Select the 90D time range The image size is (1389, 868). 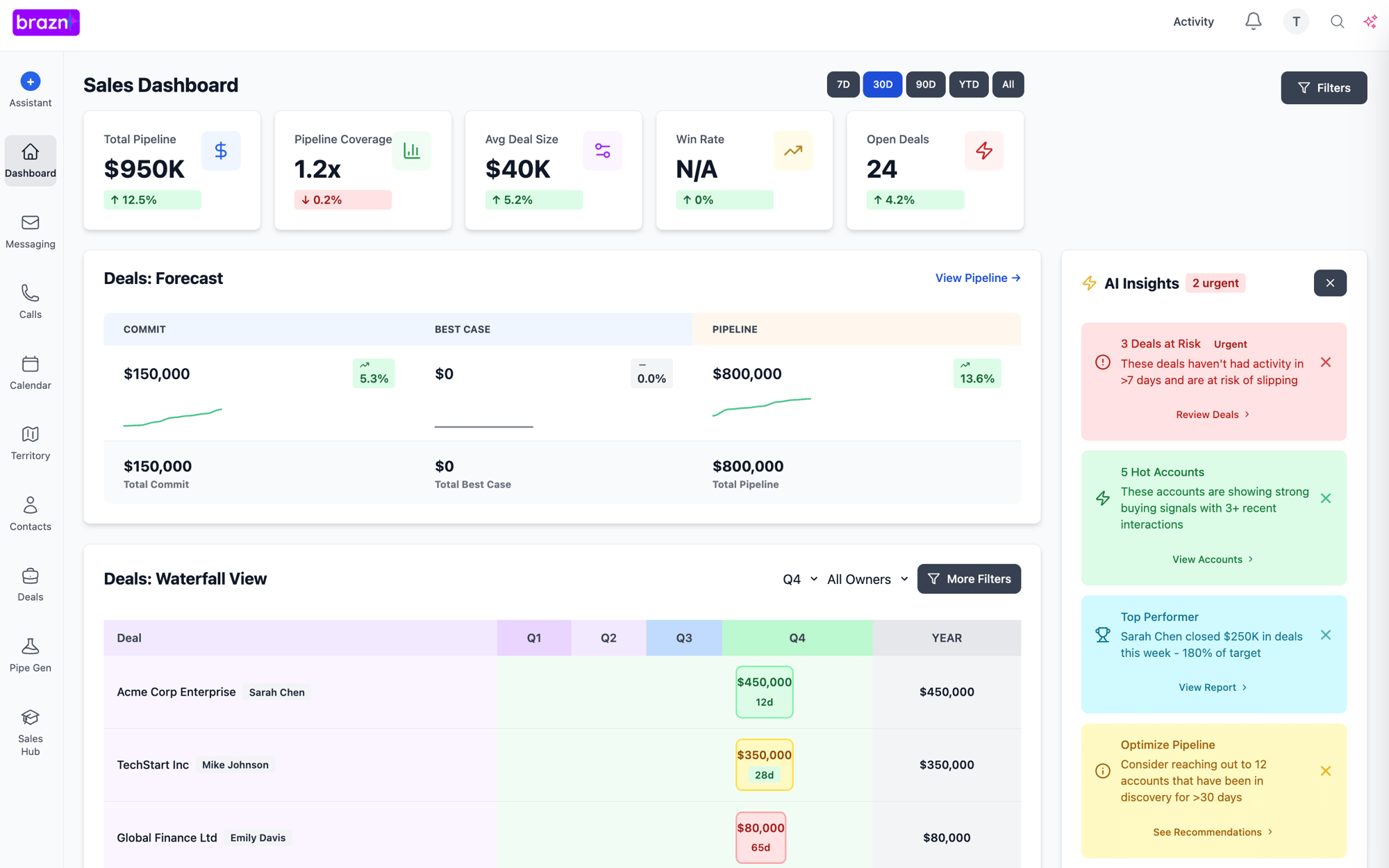click(x=926, y=85)
